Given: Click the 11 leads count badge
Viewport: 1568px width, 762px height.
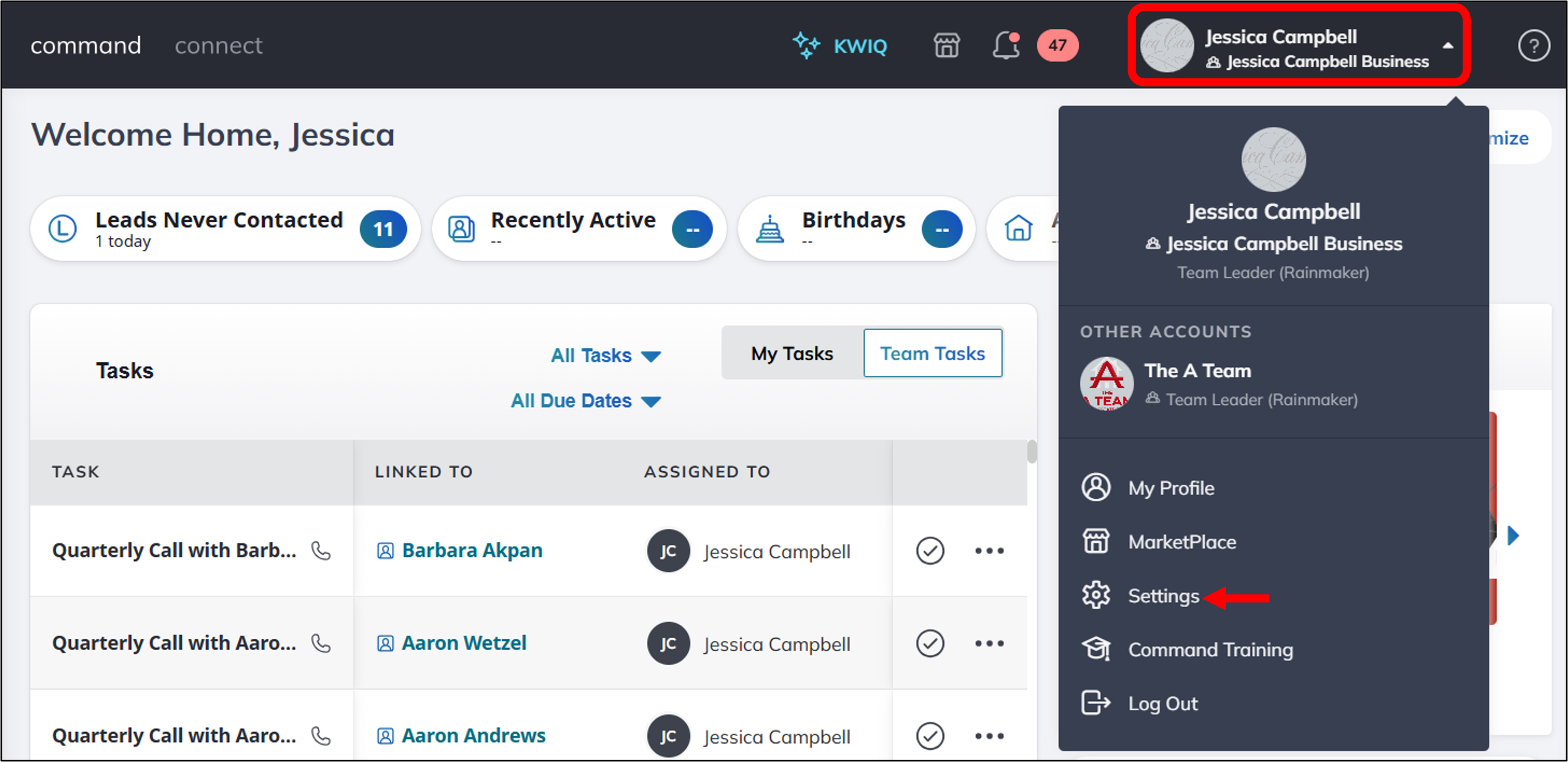Looking at the screenshot, I should [383, 229].
